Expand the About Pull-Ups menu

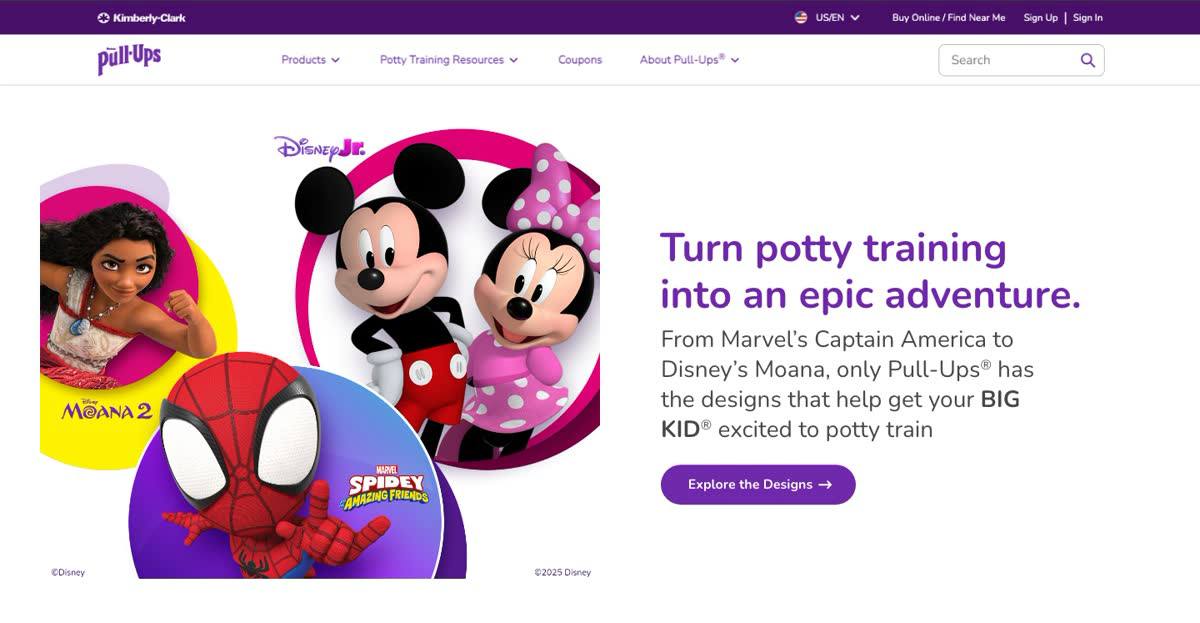[689, 60]
